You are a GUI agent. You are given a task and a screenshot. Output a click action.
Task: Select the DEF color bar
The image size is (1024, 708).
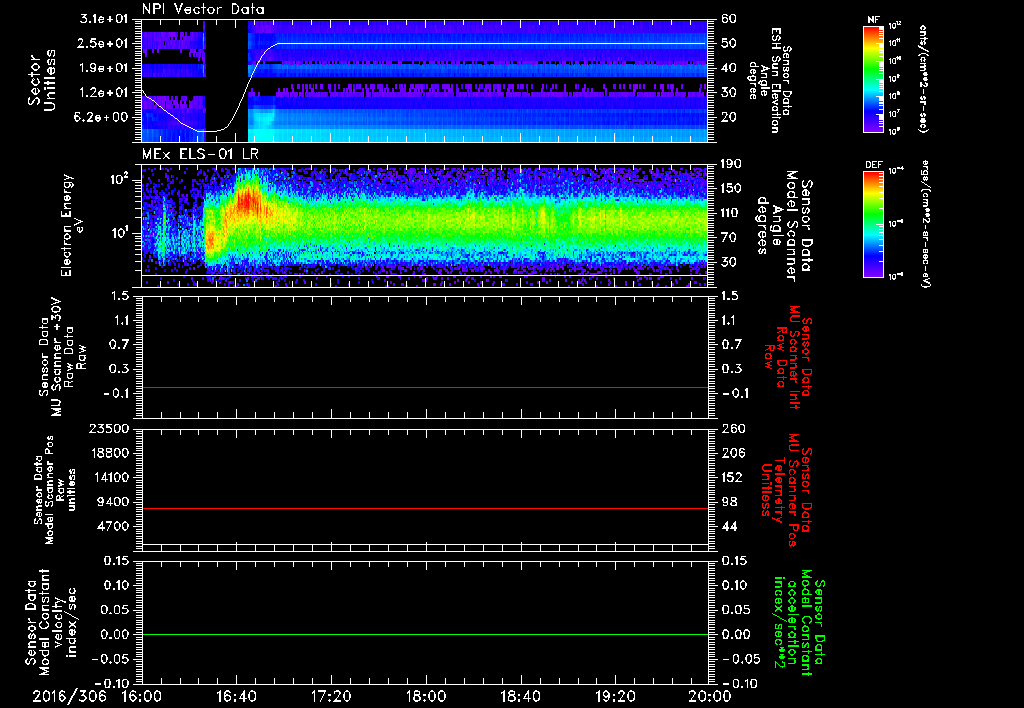click(874, 225)
